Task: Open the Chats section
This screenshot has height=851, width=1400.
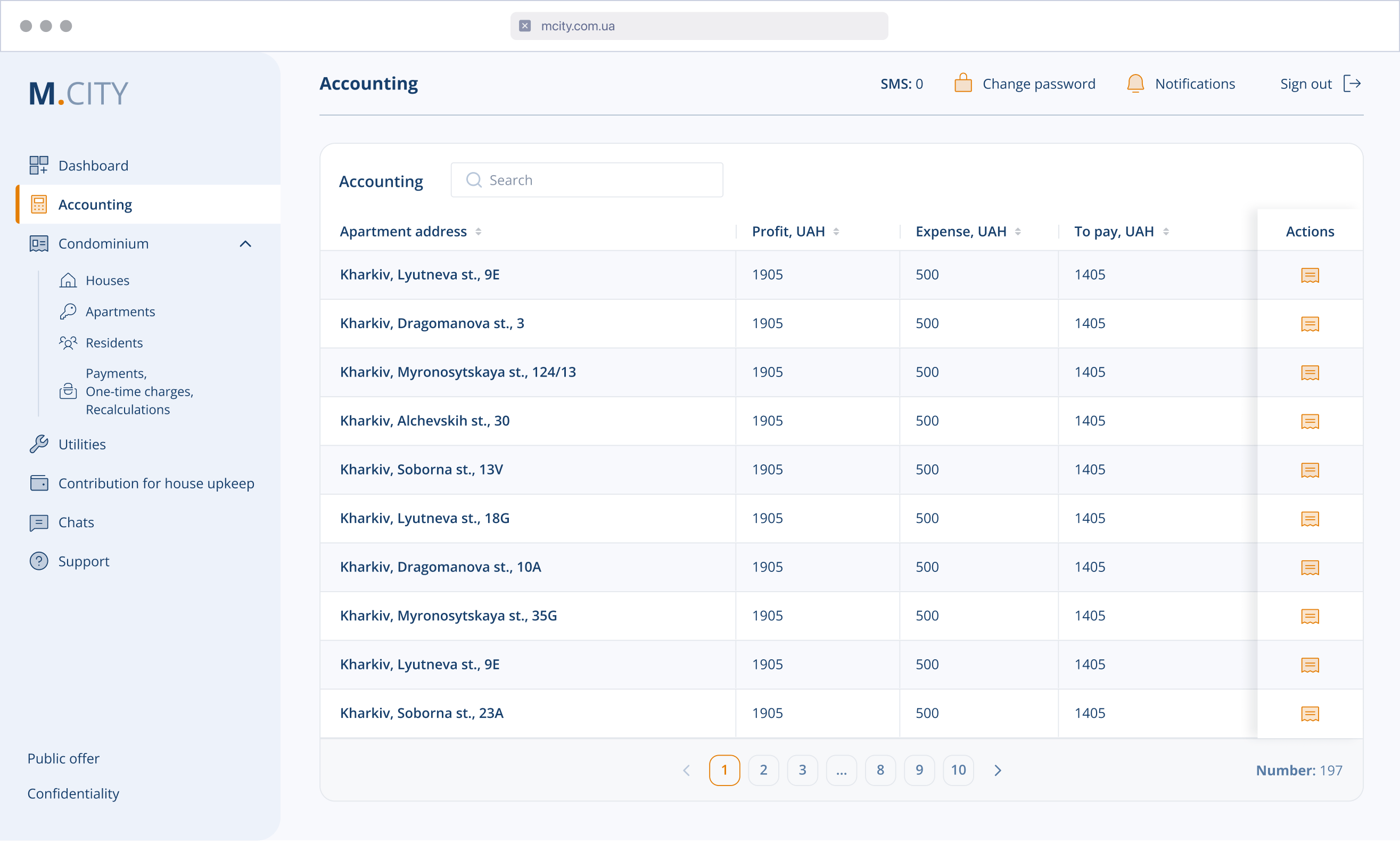Action: pyautogui.click(x=76, y=522)
